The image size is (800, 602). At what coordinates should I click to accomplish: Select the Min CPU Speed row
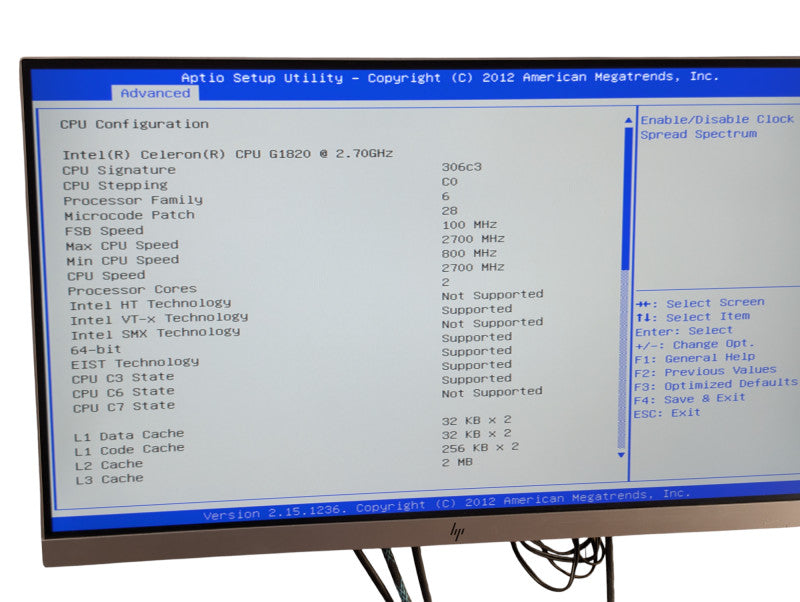tap(282, 257)
